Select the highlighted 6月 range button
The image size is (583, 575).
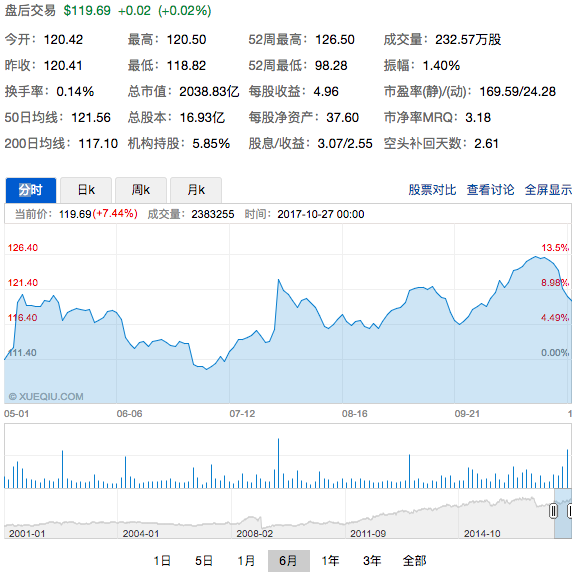[x=289, y=560]
